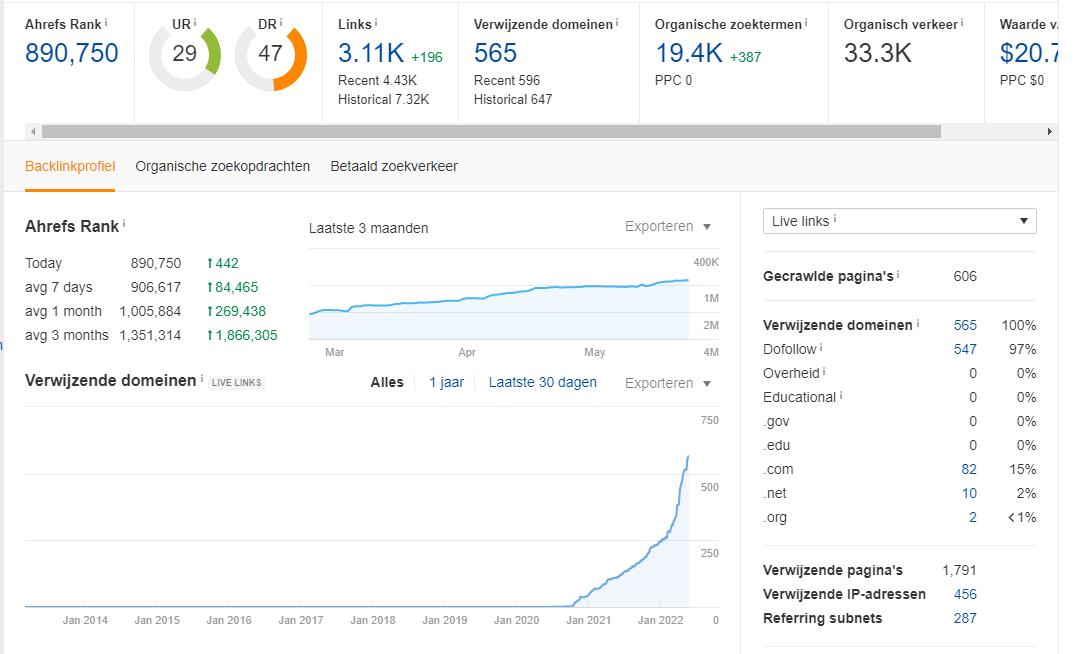The width and height of the screenshot is (1076, 654).
Task: Click the 33.3K organic traffic value
Action: (878, 53)
